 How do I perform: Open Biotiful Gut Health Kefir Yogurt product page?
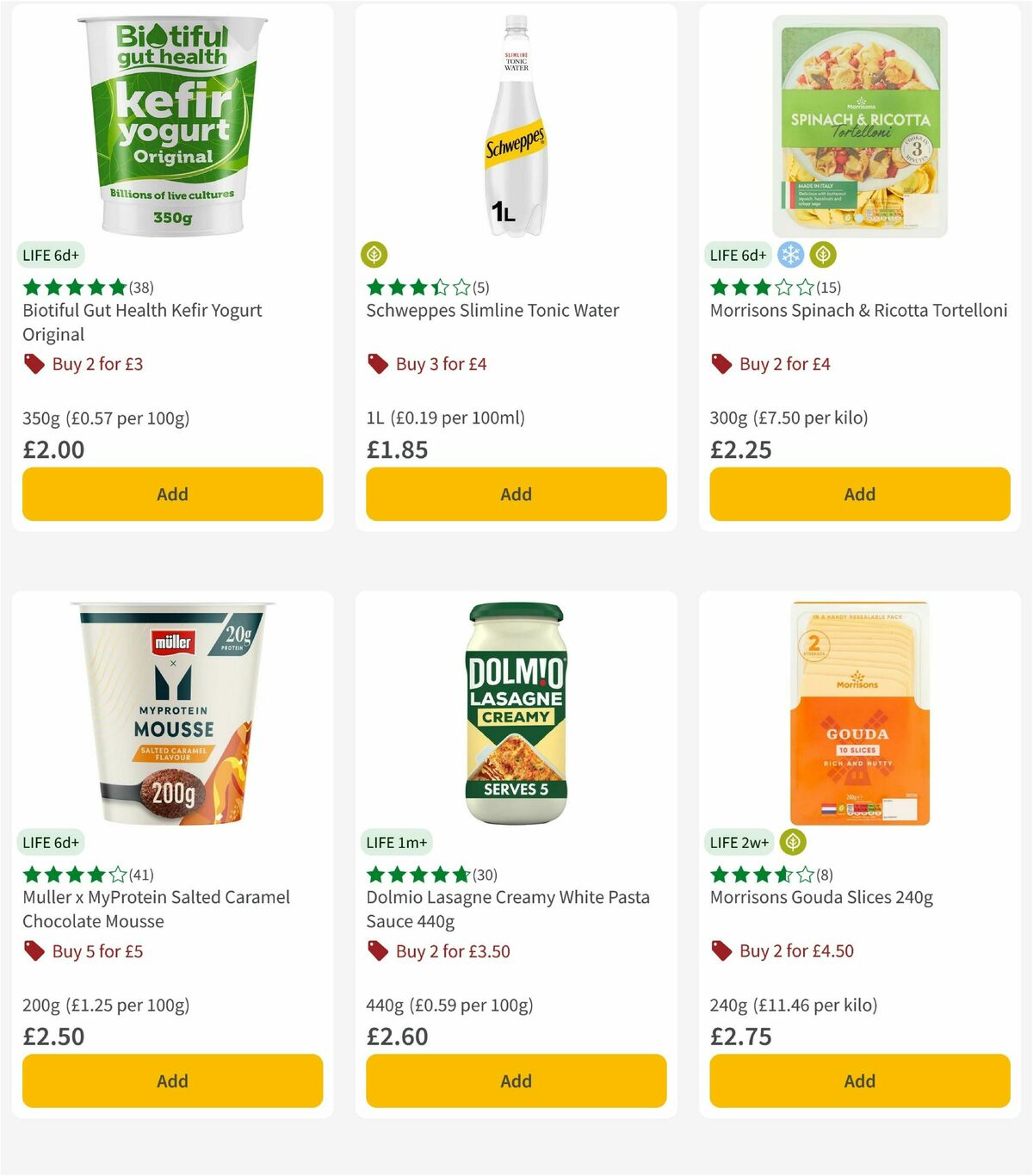click(142, 323)
